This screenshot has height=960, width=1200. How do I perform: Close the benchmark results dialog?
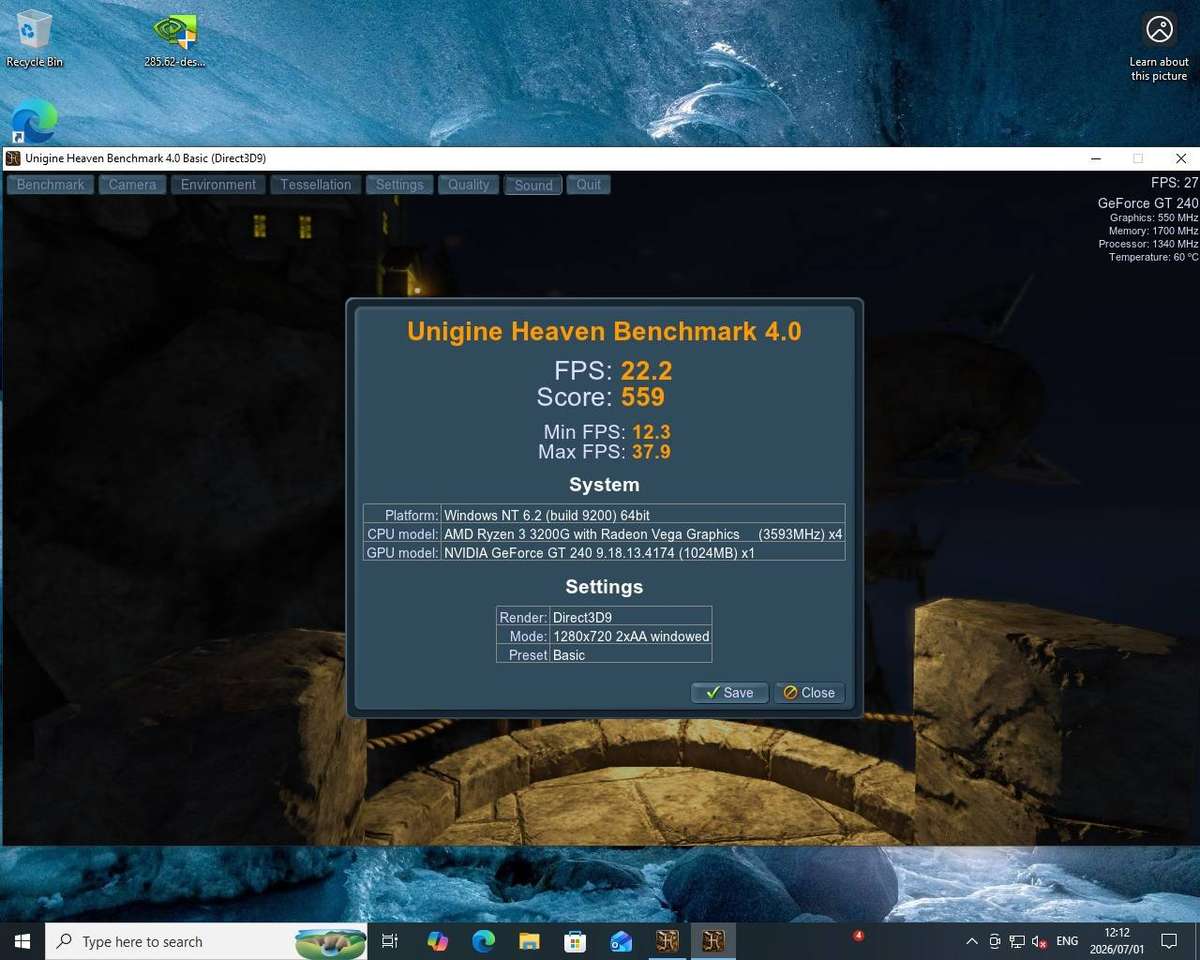809,692
